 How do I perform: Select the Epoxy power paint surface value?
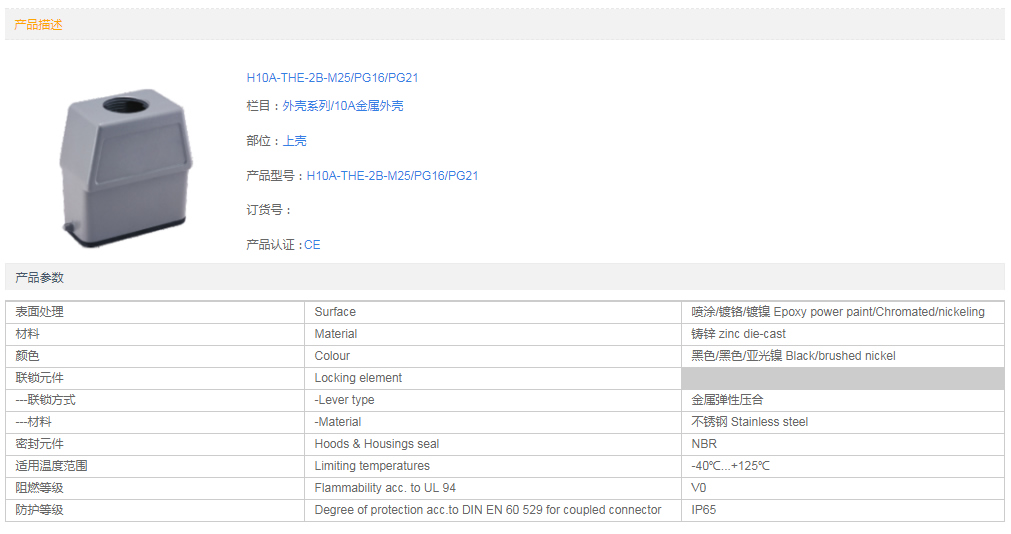tap(837, 312)
